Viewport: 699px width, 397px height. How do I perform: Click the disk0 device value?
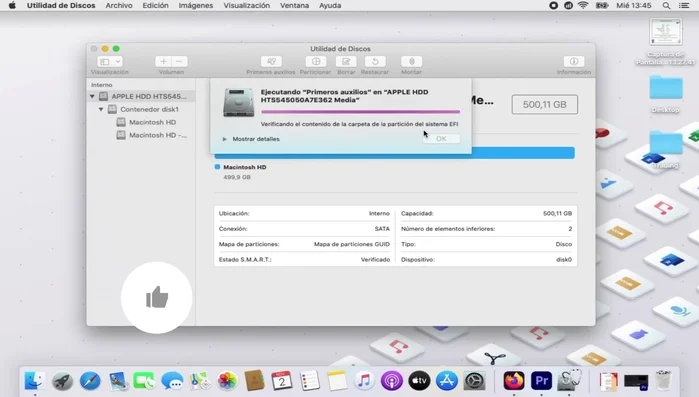coord(564,259)
